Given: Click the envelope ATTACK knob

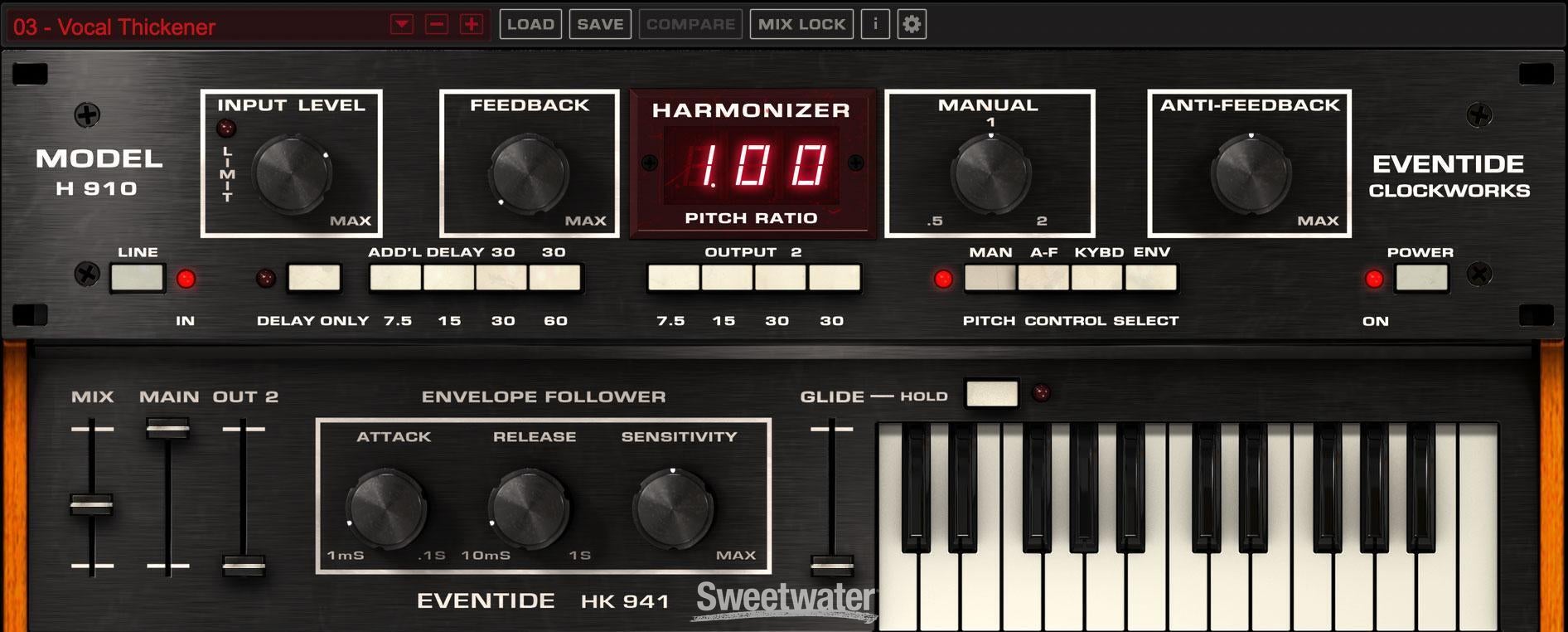Looking at the screenshot, I should tap(385, 508).
